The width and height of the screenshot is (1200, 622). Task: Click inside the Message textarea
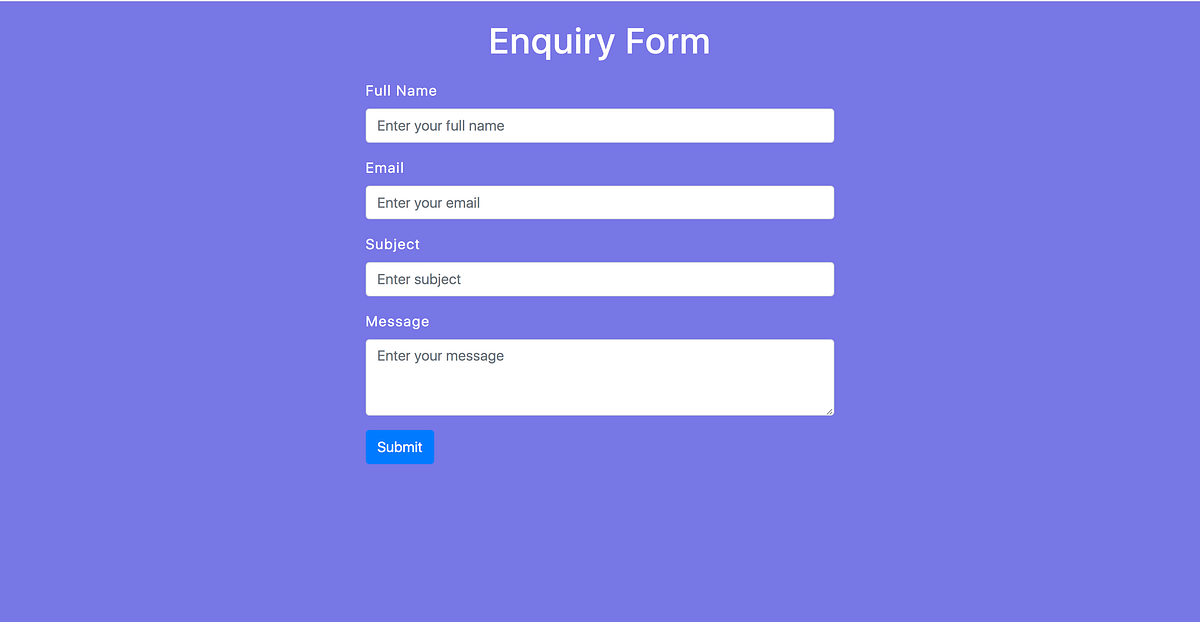tap(600, 377)
